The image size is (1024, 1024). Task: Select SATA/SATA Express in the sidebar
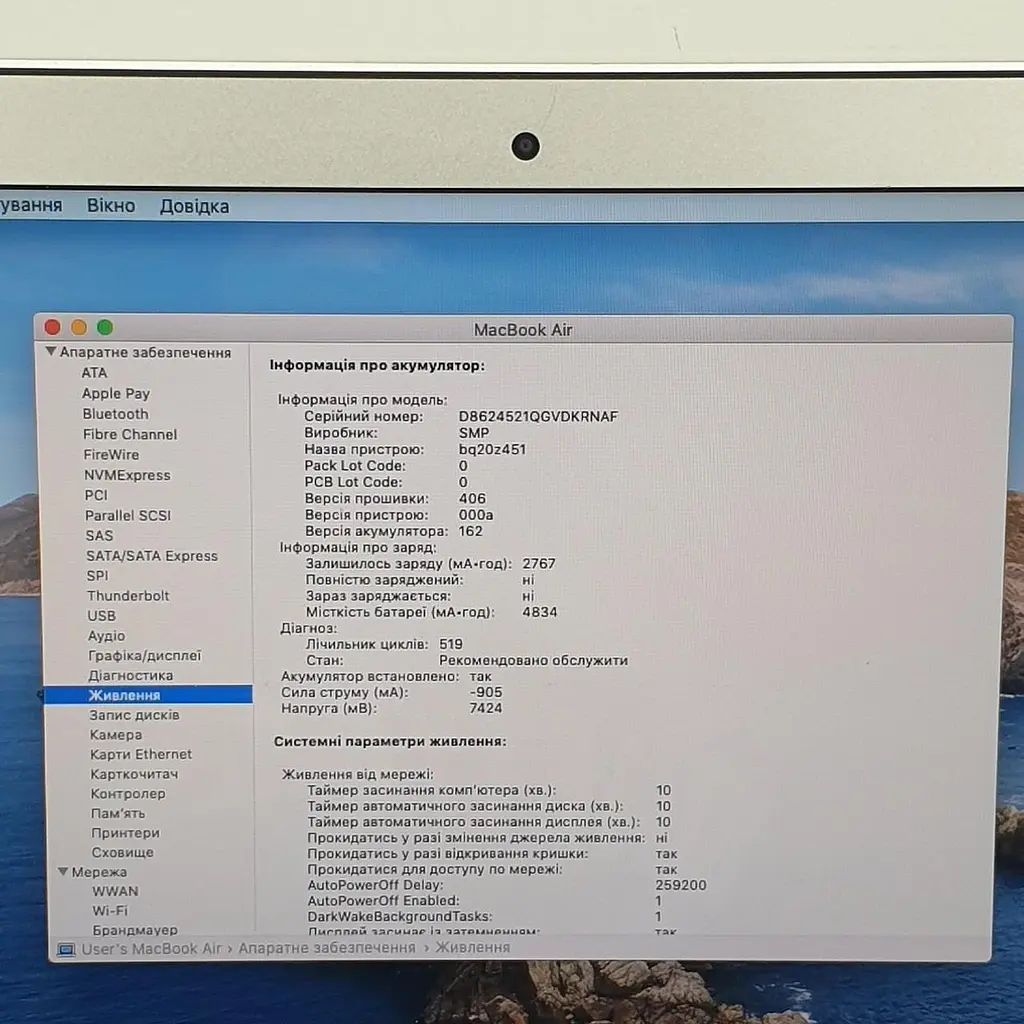pyautogui.click(x=152, y=556)
